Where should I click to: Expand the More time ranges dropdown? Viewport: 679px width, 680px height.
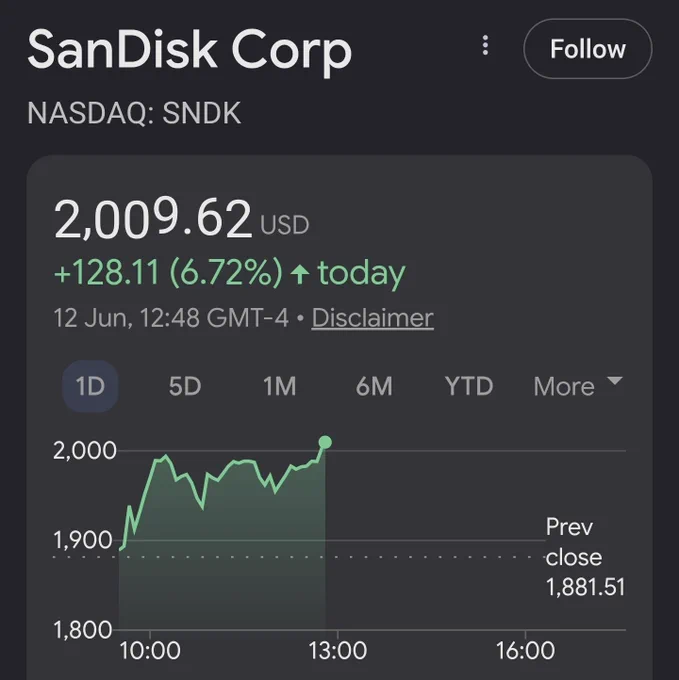578,386
